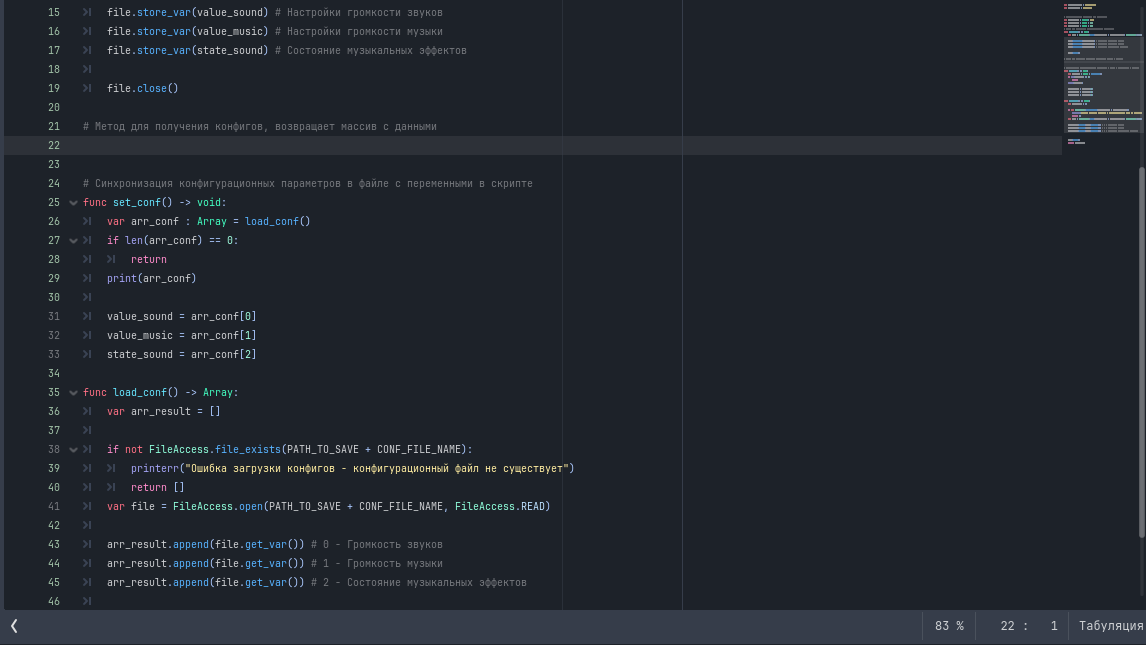Click 'var arr_conf : Array = load_conf()'
The height and width of the screenshot is (645, 1146).
point(209,221)
